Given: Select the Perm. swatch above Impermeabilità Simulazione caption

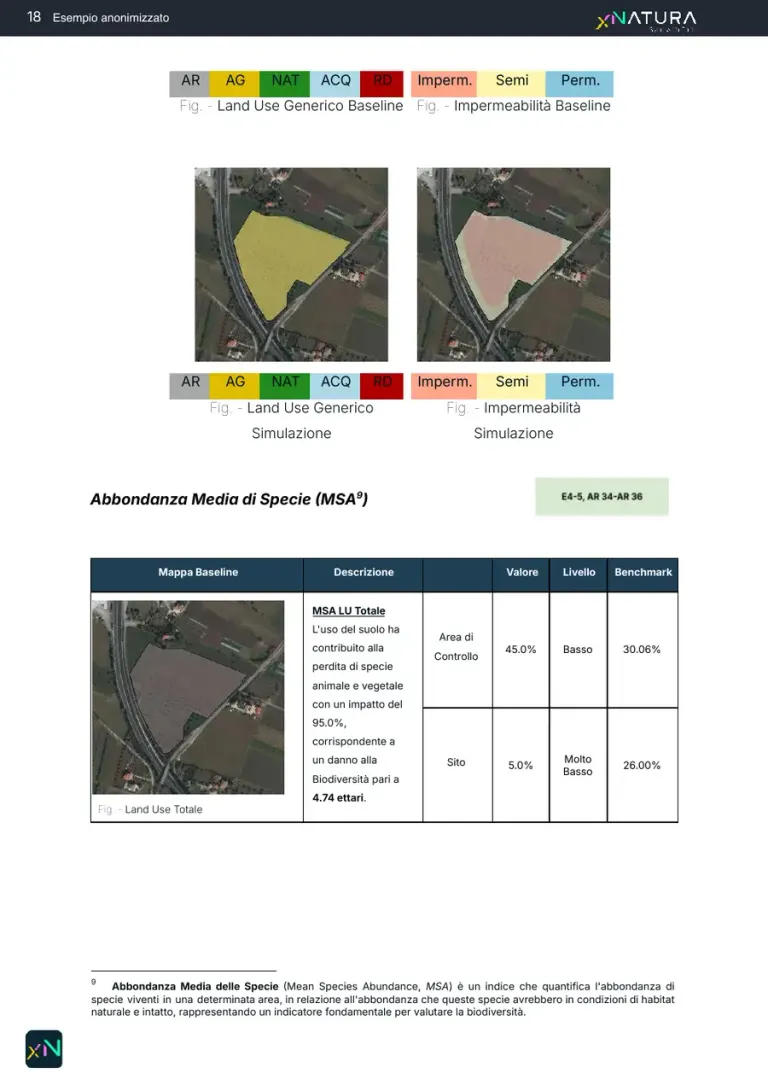Looking at the screenshot, I should [x=580, y=385].
